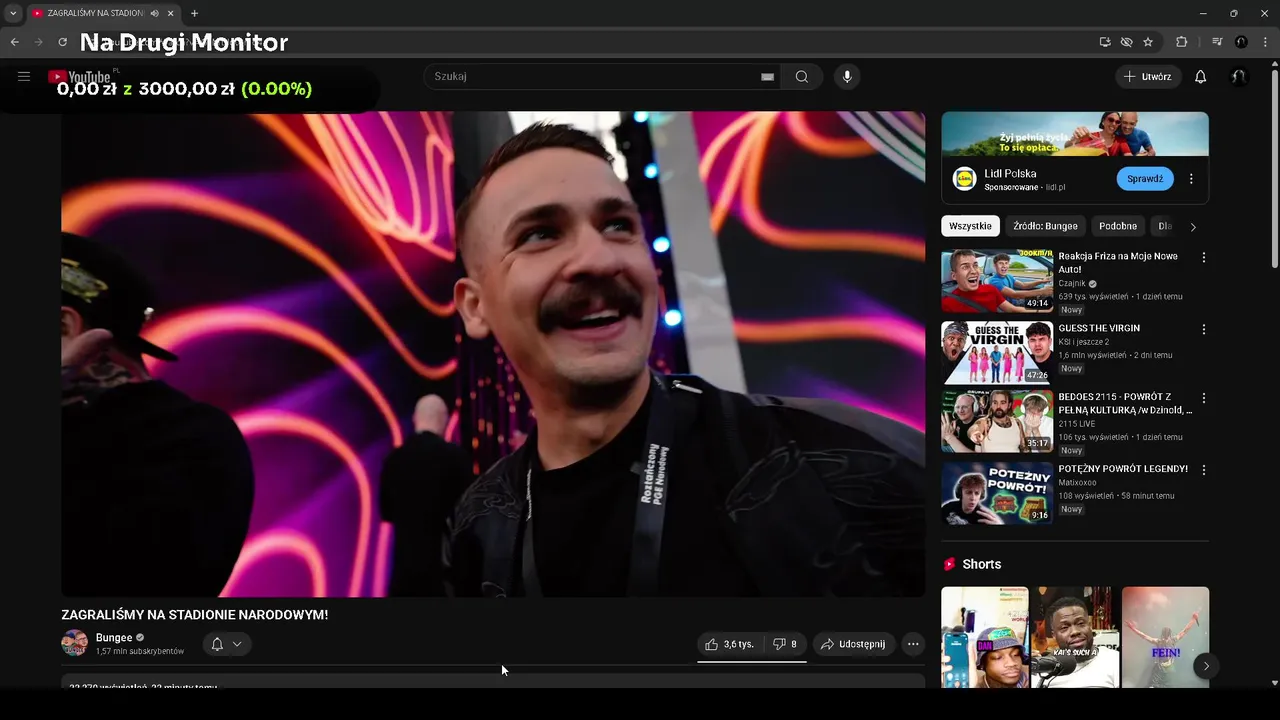Open the GUESS THE VIRGIN video thumbnail

(x=997, y=352)
